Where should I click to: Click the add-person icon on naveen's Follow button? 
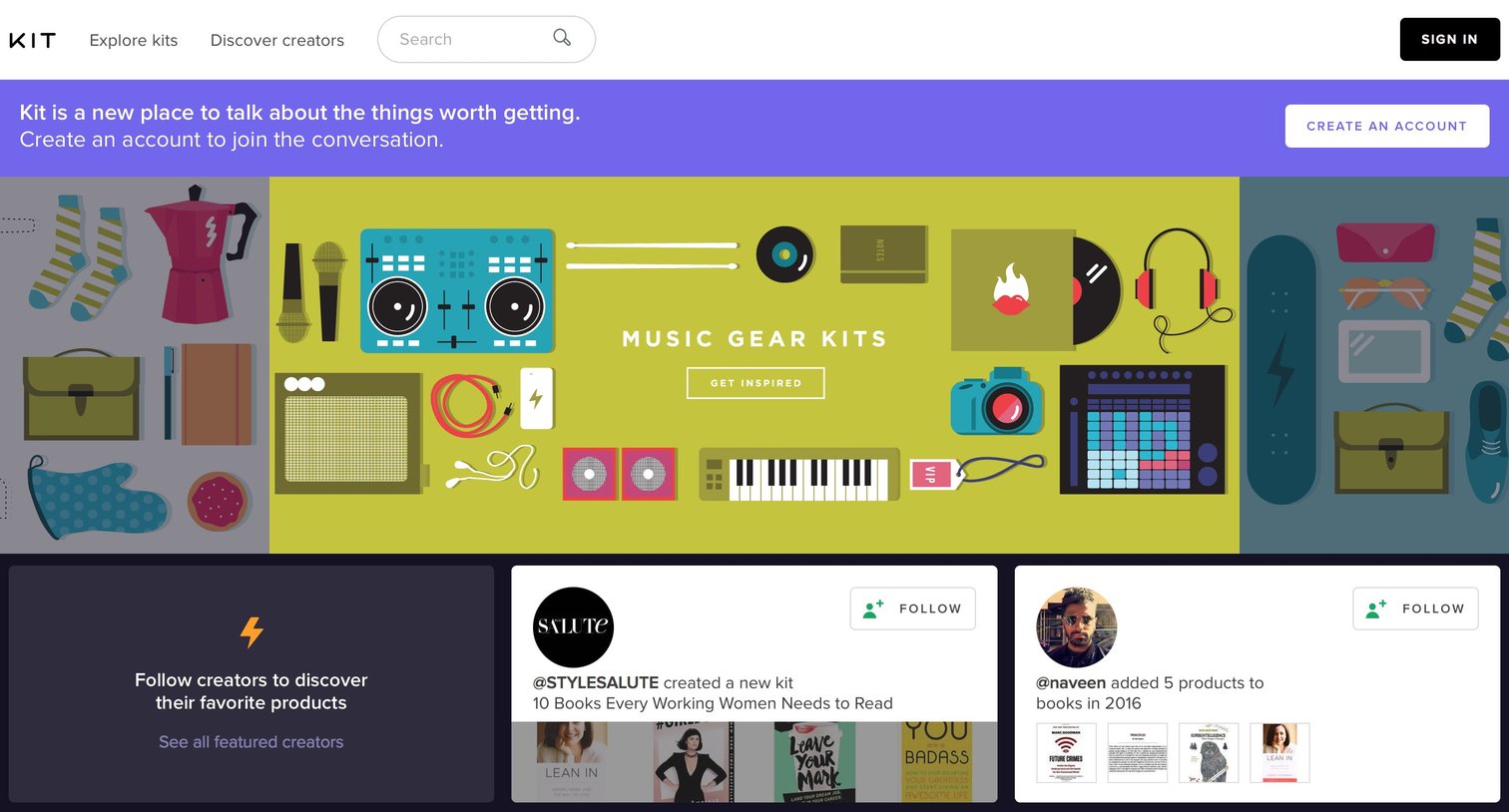[1376, 609]
